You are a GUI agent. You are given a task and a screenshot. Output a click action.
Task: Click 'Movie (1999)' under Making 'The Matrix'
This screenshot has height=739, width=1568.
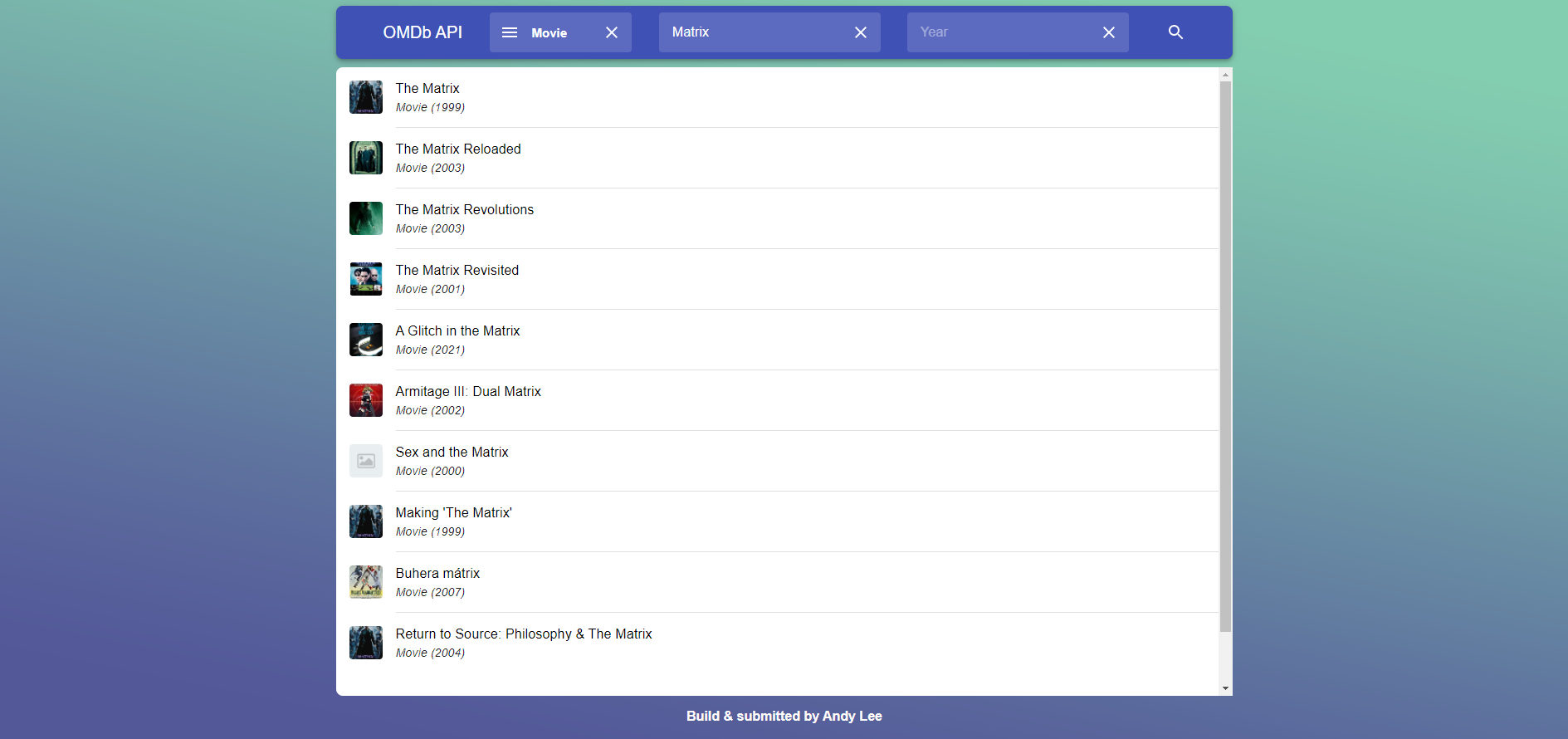pyautogui.click(x=430, y=531)
